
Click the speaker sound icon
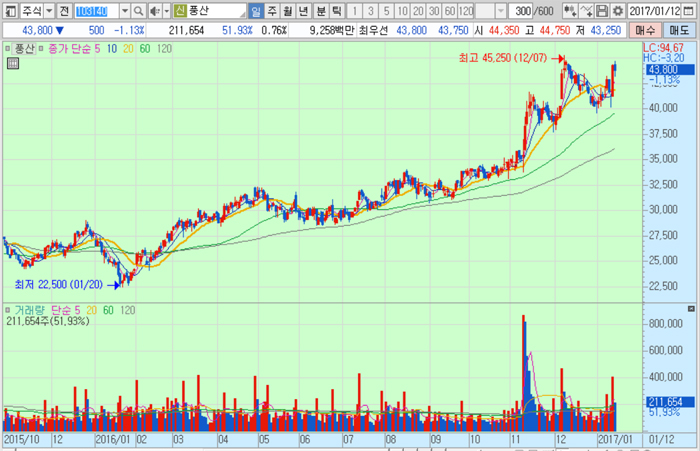[153, 10]
